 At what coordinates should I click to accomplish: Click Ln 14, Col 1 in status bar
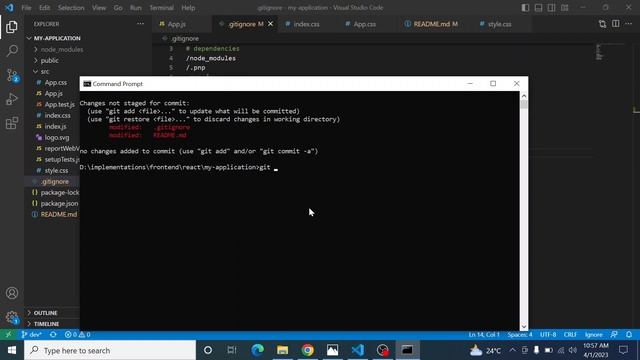pyautogui.click(x=484, y=335)
